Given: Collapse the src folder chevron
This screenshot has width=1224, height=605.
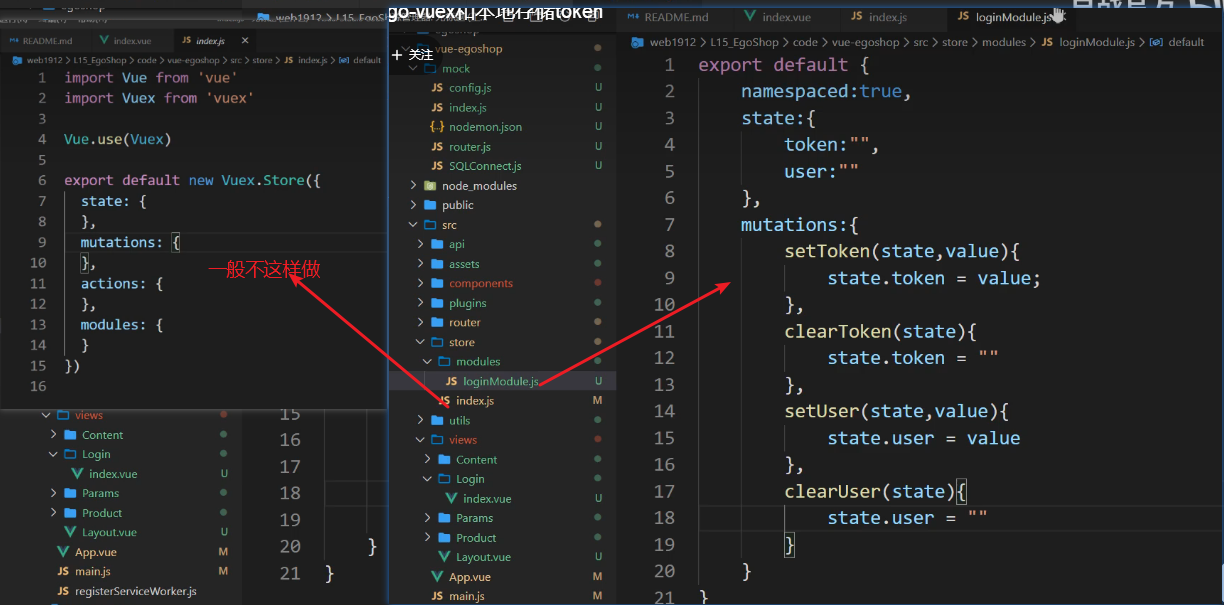Looking at the screenshot, I should tap(413, 225).
